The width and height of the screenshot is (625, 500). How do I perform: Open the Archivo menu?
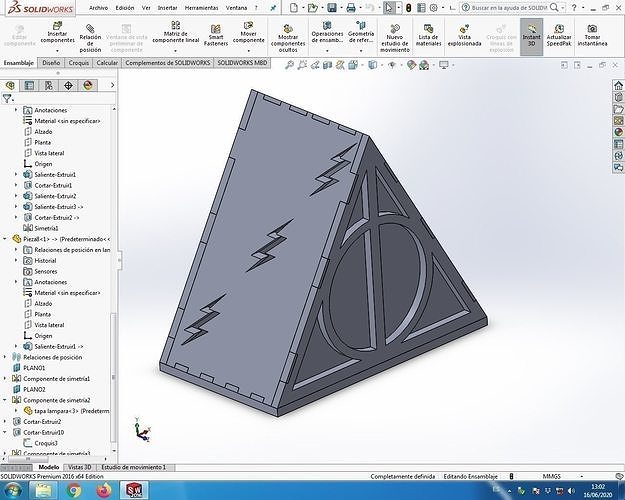(98, 8)
